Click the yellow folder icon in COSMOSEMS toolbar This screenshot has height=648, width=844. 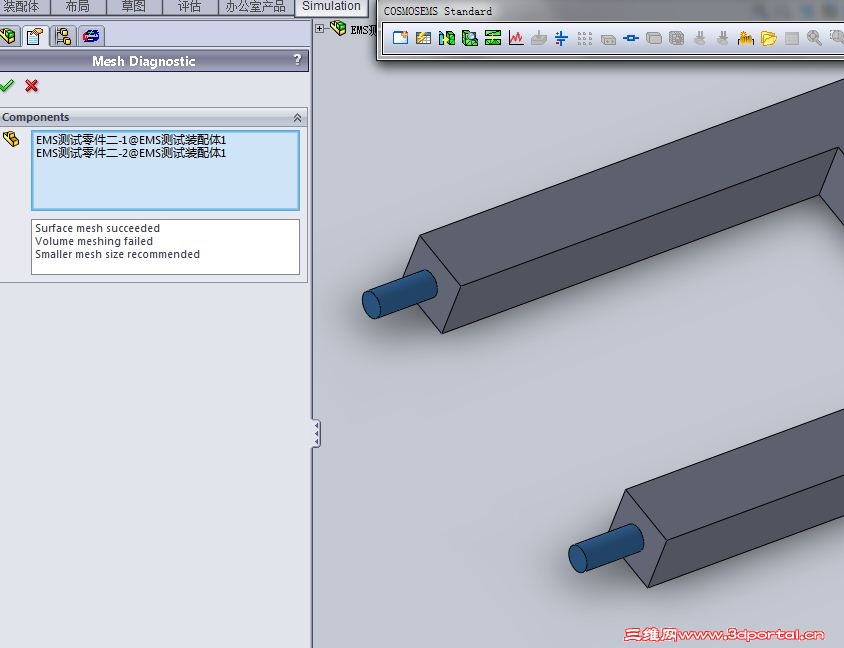click(x=769, y=38)
